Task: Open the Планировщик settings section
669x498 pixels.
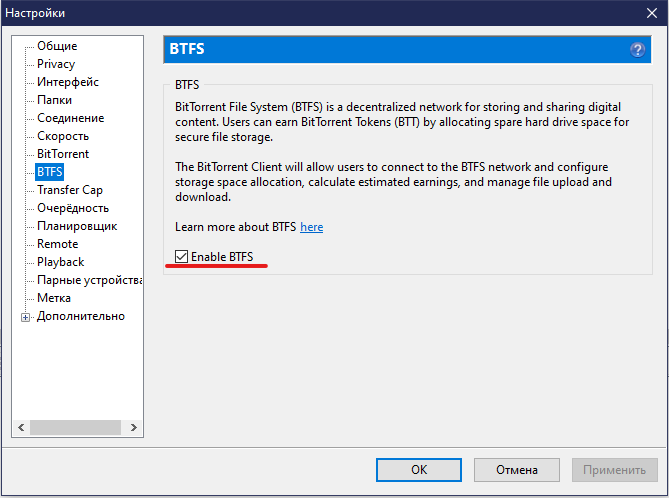Action: pos(77,226)
